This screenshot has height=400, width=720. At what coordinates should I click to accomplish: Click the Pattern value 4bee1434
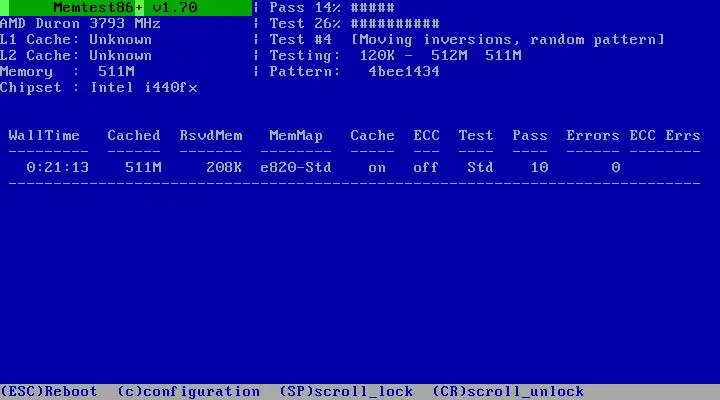[x=404, y=72]
